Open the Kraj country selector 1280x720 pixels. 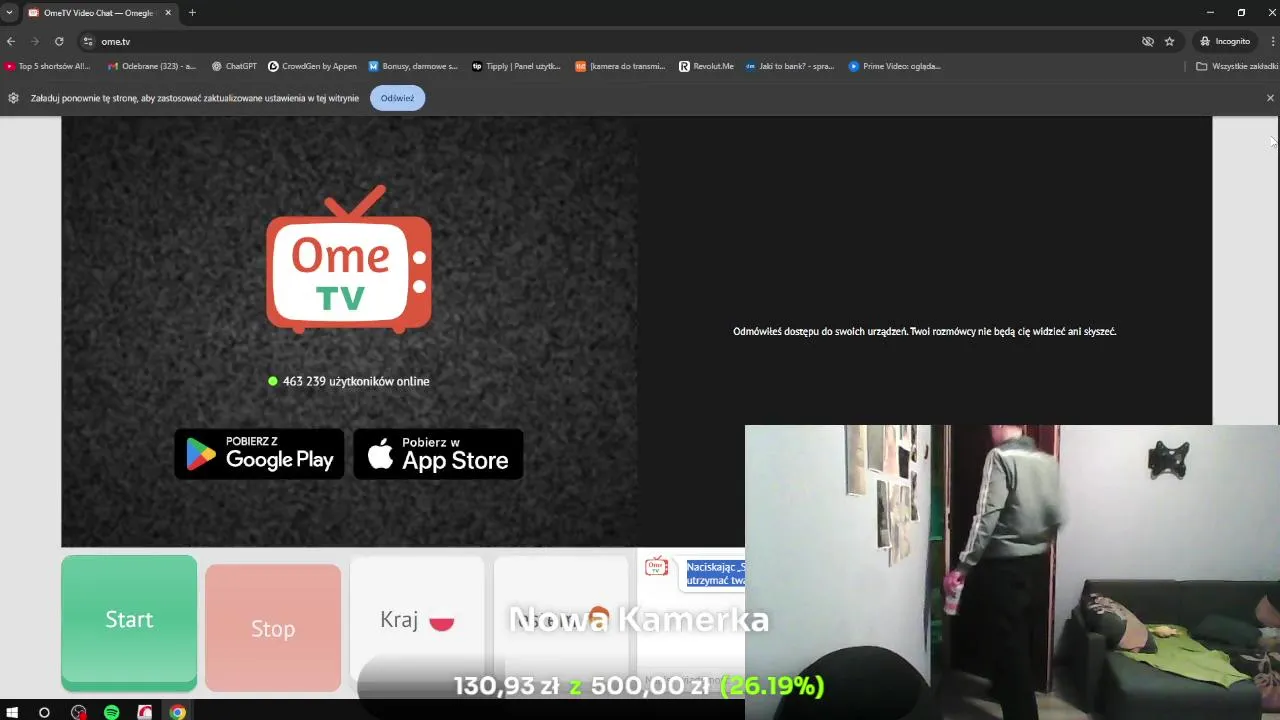[x=417, y=620]
